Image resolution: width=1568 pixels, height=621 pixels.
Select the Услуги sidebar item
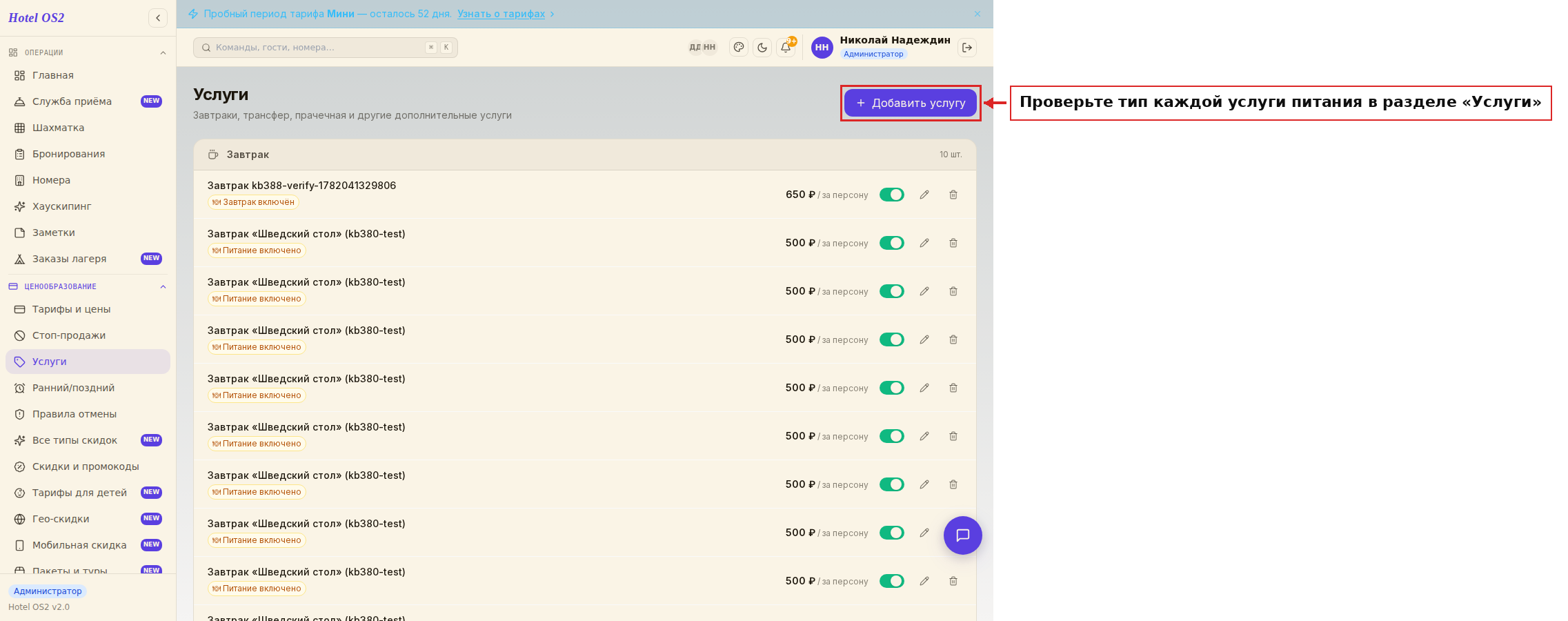[x=88, y=362]
